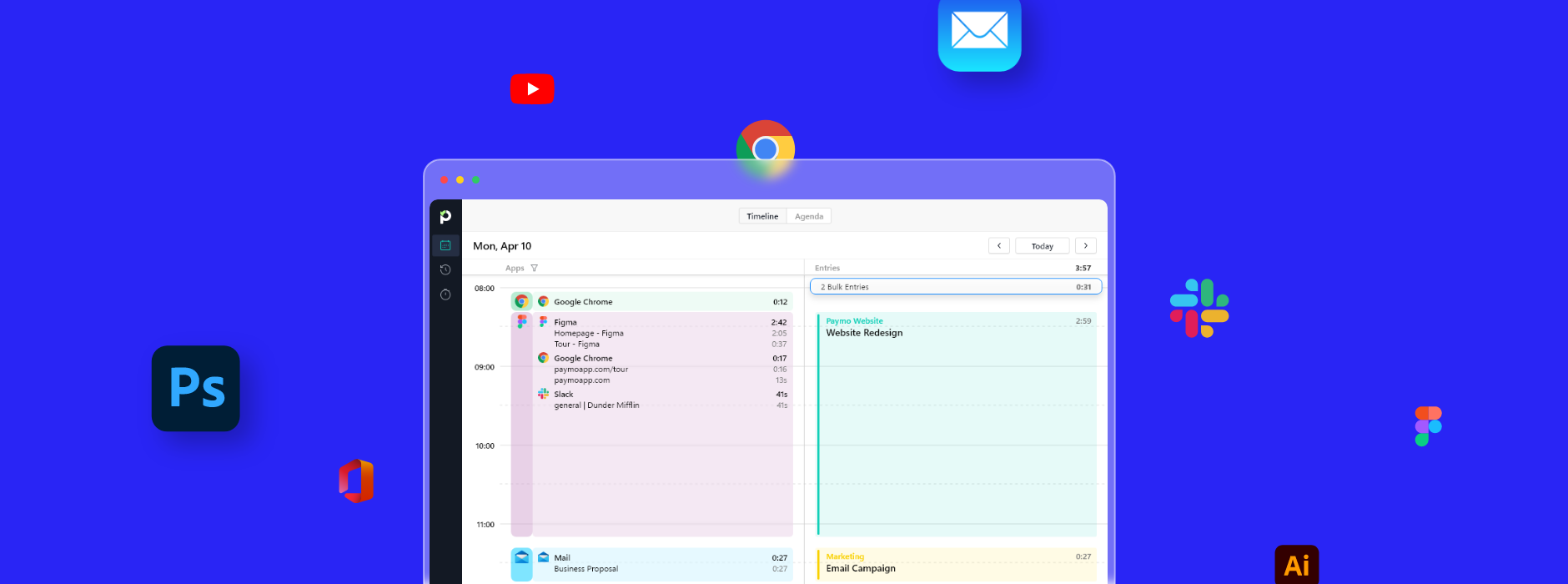
Task: Click the Mail icon beside Mail label
Action: 543,557
